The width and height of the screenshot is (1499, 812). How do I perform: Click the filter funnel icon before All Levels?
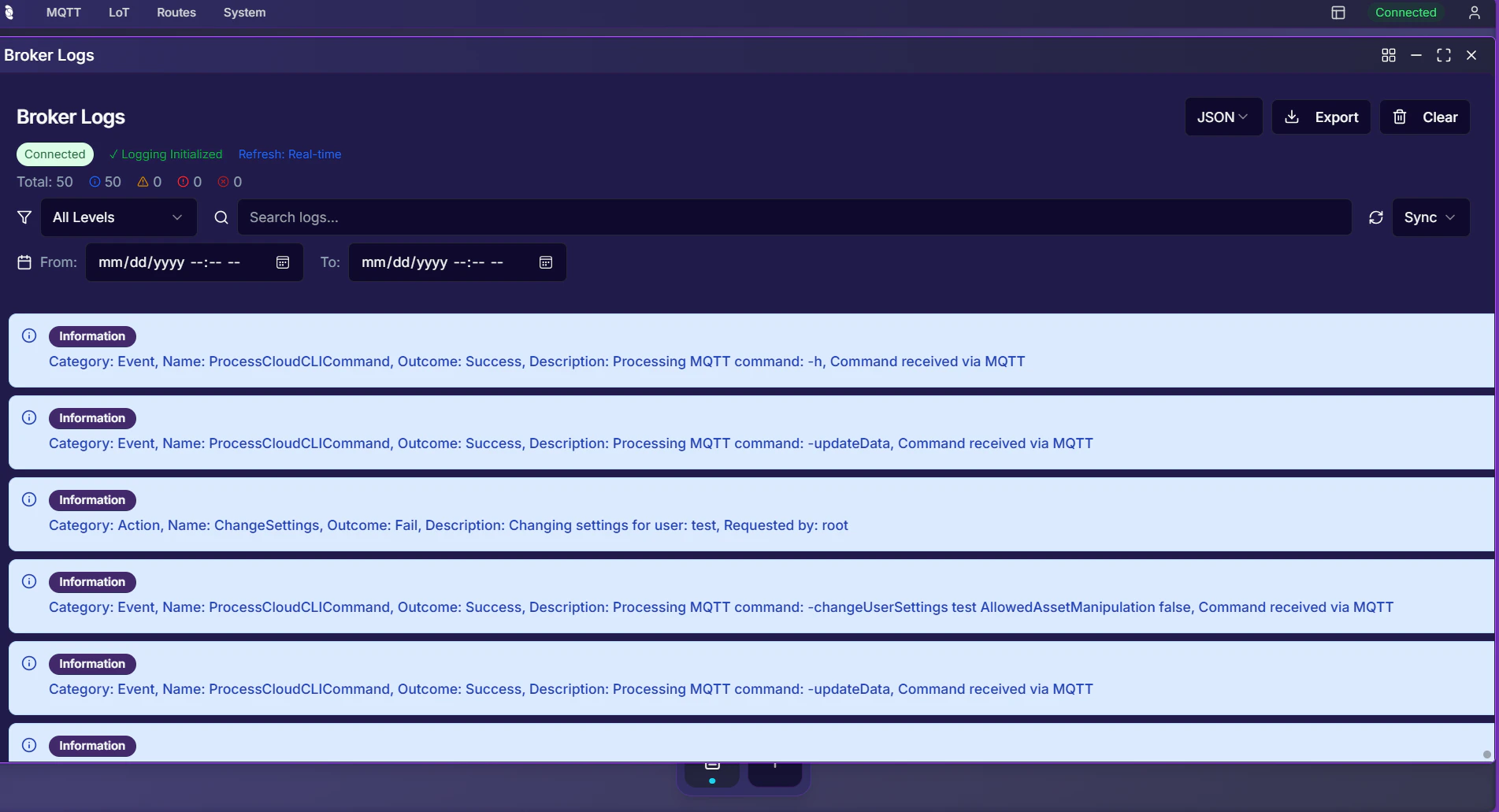point(24,217)
